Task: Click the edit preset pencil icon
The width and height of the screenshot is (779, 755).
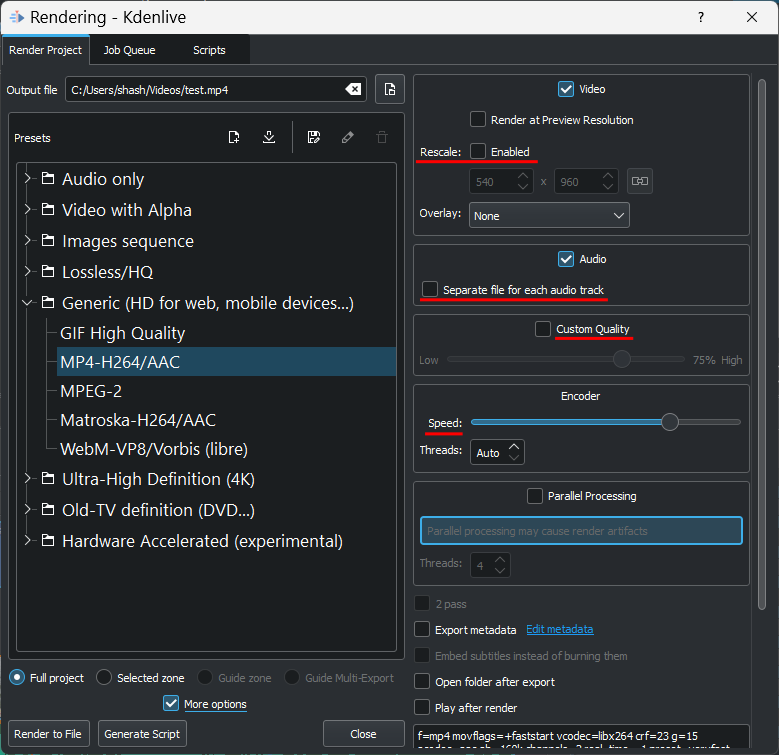Action: [348, 138]
